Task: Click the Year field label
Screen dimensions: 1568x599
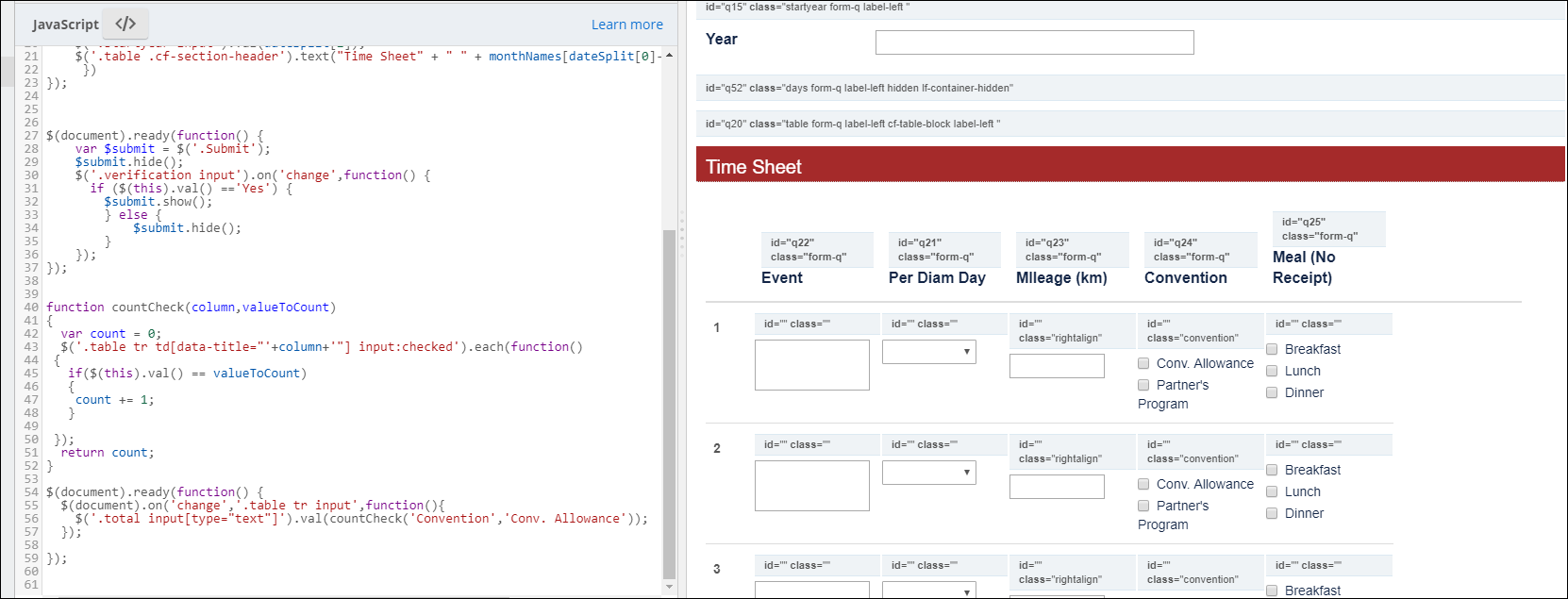Action: 722,40
